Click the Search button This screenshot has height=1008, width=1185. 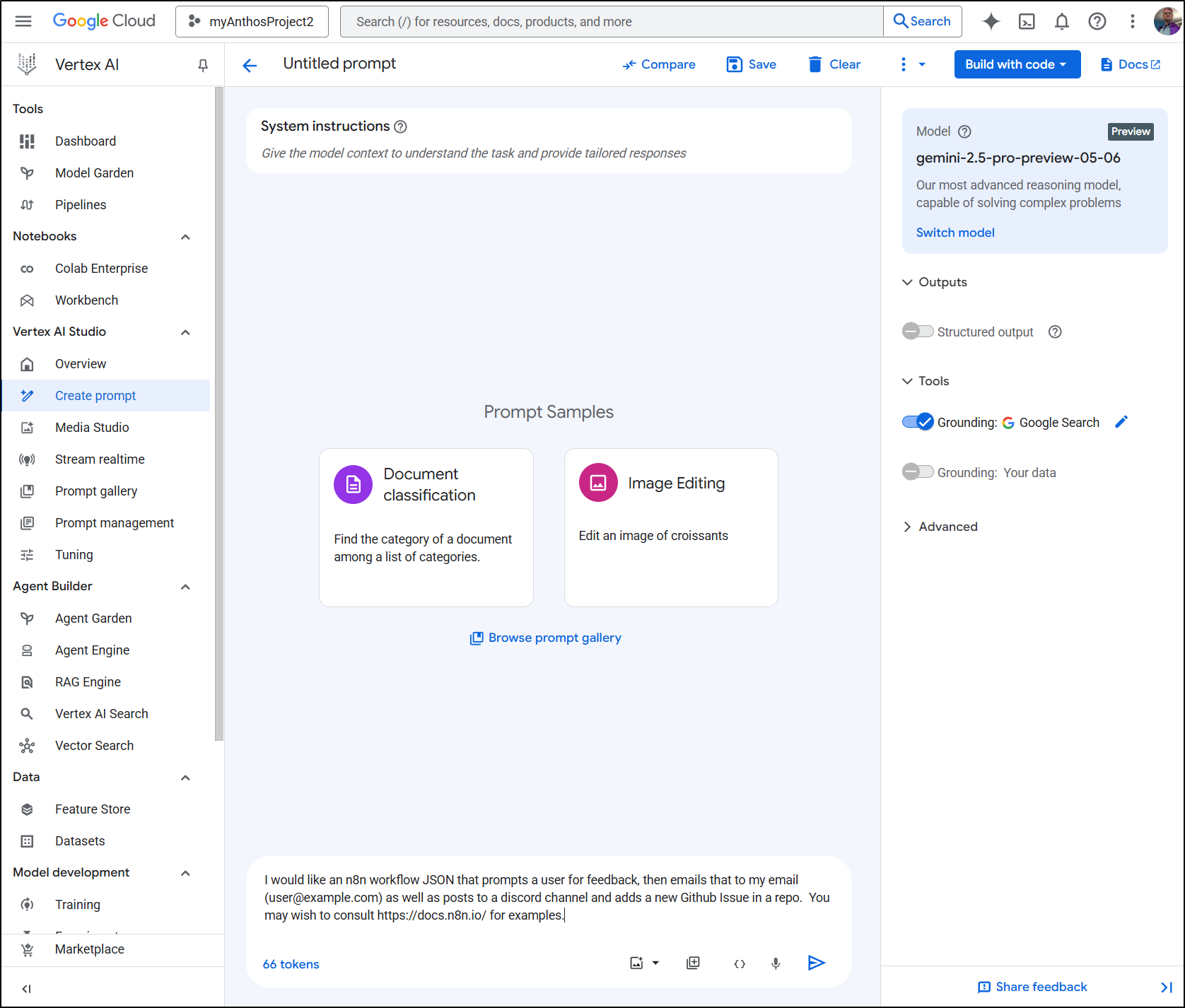pyautogui.click(x=922, y=21)
